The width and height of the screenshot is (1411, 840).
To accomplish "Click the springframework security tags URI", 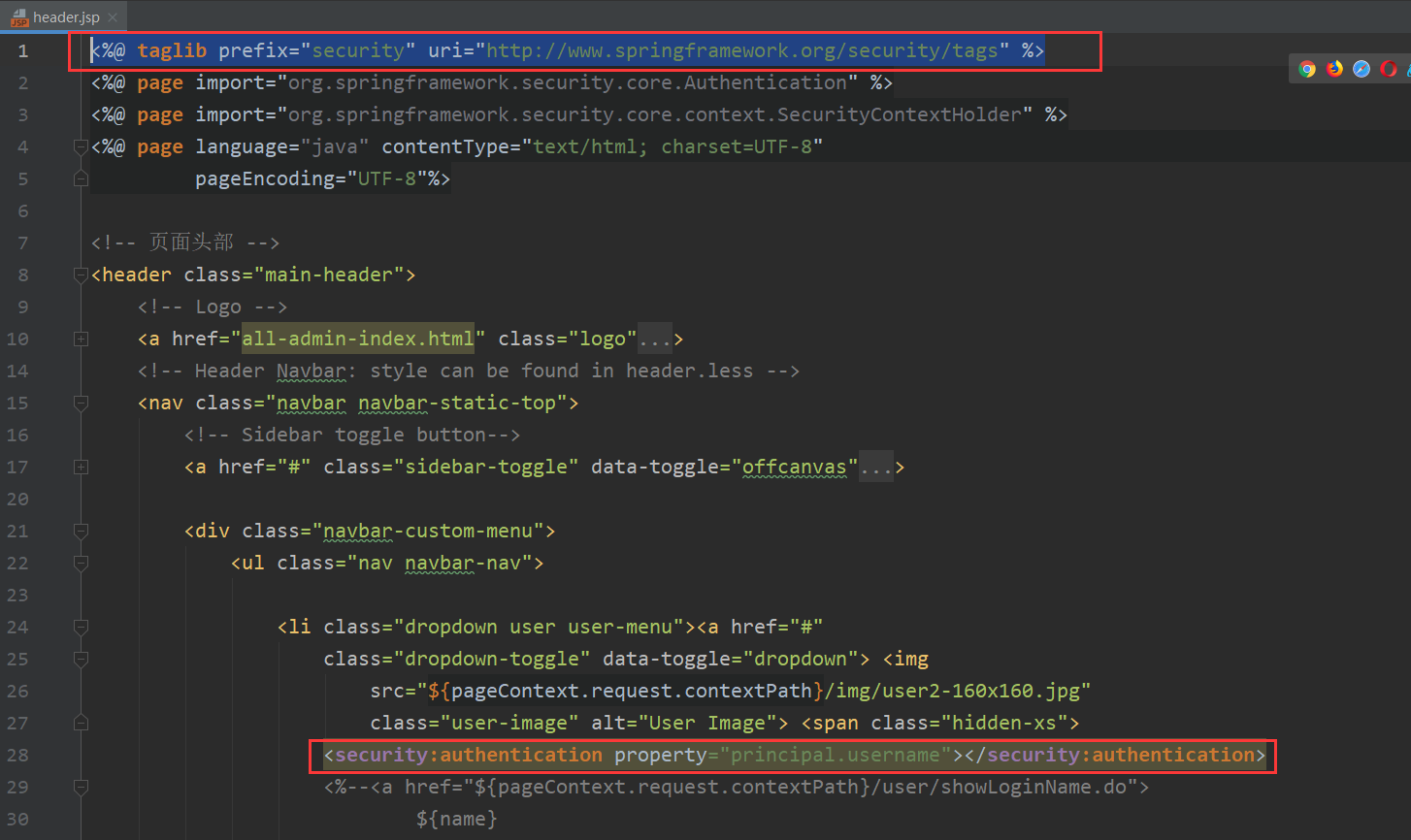I will [742, 50].
